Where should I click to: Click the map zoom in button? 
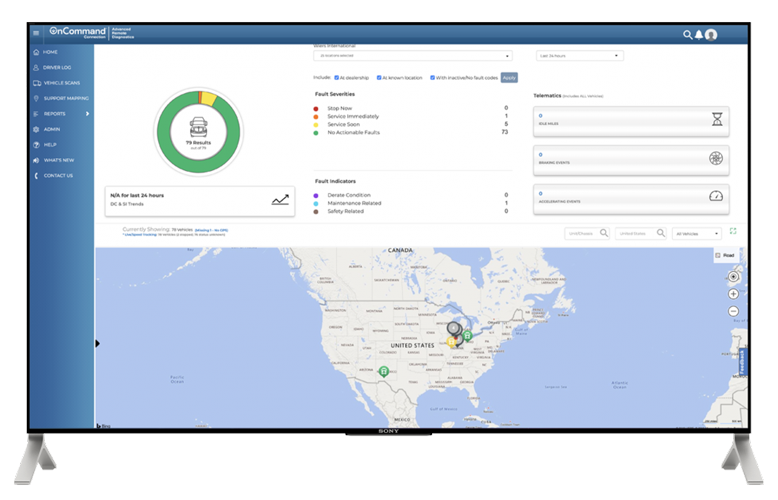tap(733, 294)
